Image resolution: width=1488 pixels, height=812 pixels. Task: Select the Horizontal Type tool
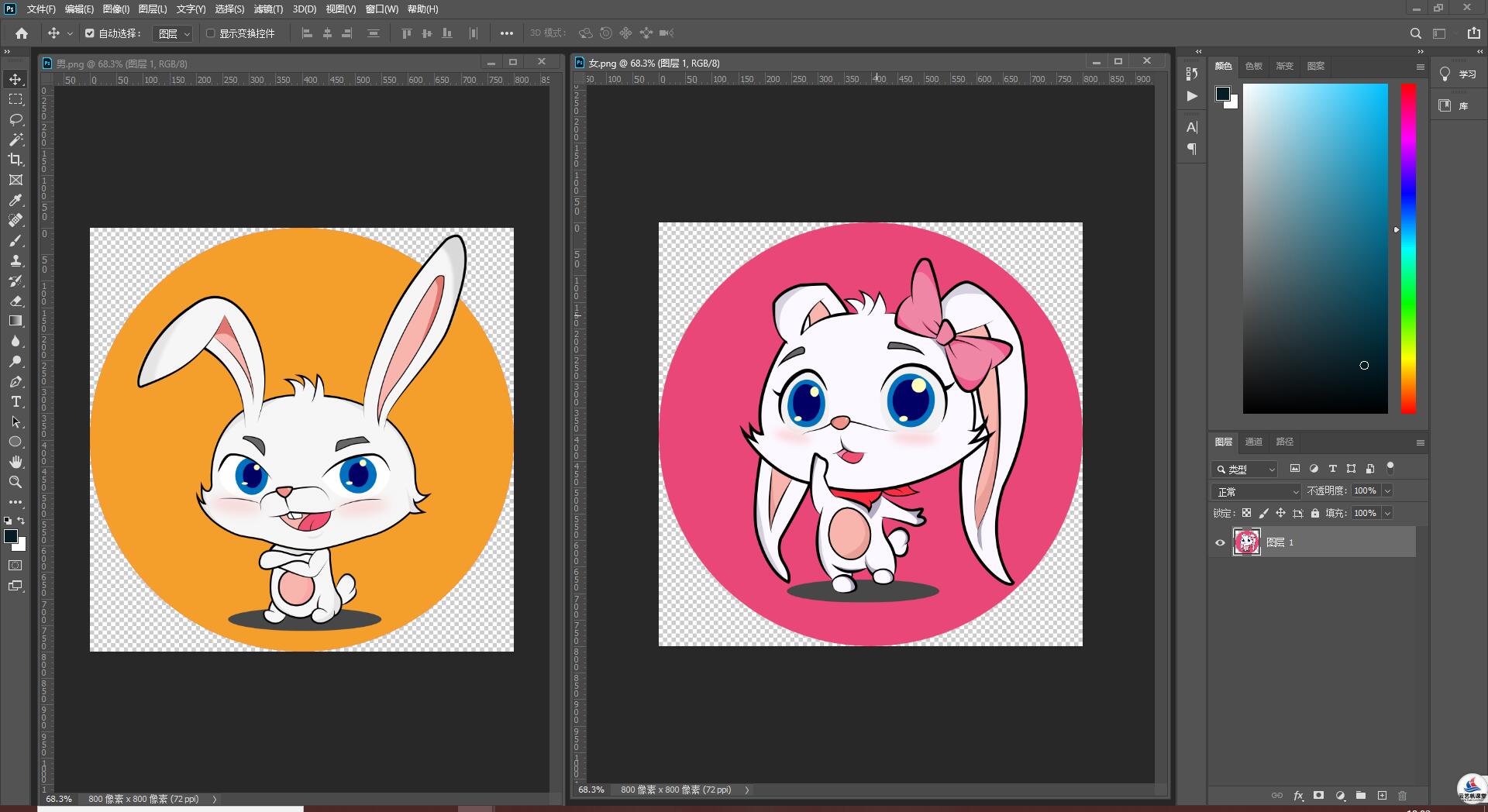click(15, 401)
